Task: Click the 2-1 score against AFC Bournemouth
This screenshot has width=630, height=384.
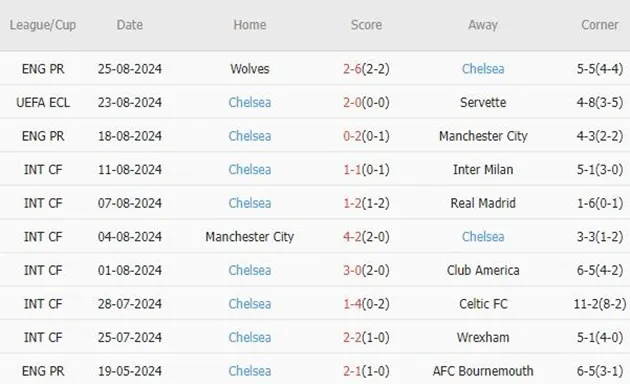Action: pyautogui.click(x=352, y=371)
